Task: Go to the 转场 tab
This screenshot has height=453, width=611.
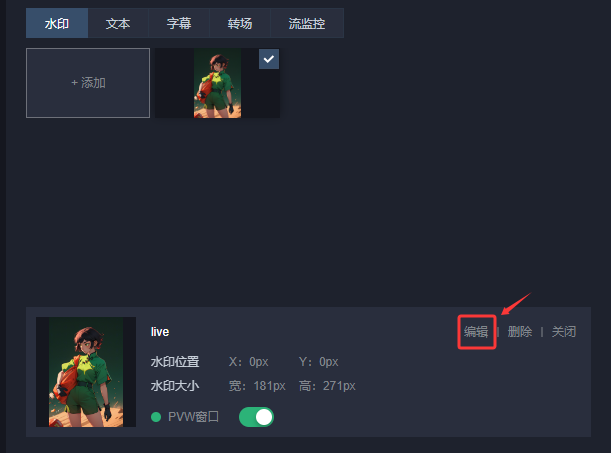Action: point(240,23)
